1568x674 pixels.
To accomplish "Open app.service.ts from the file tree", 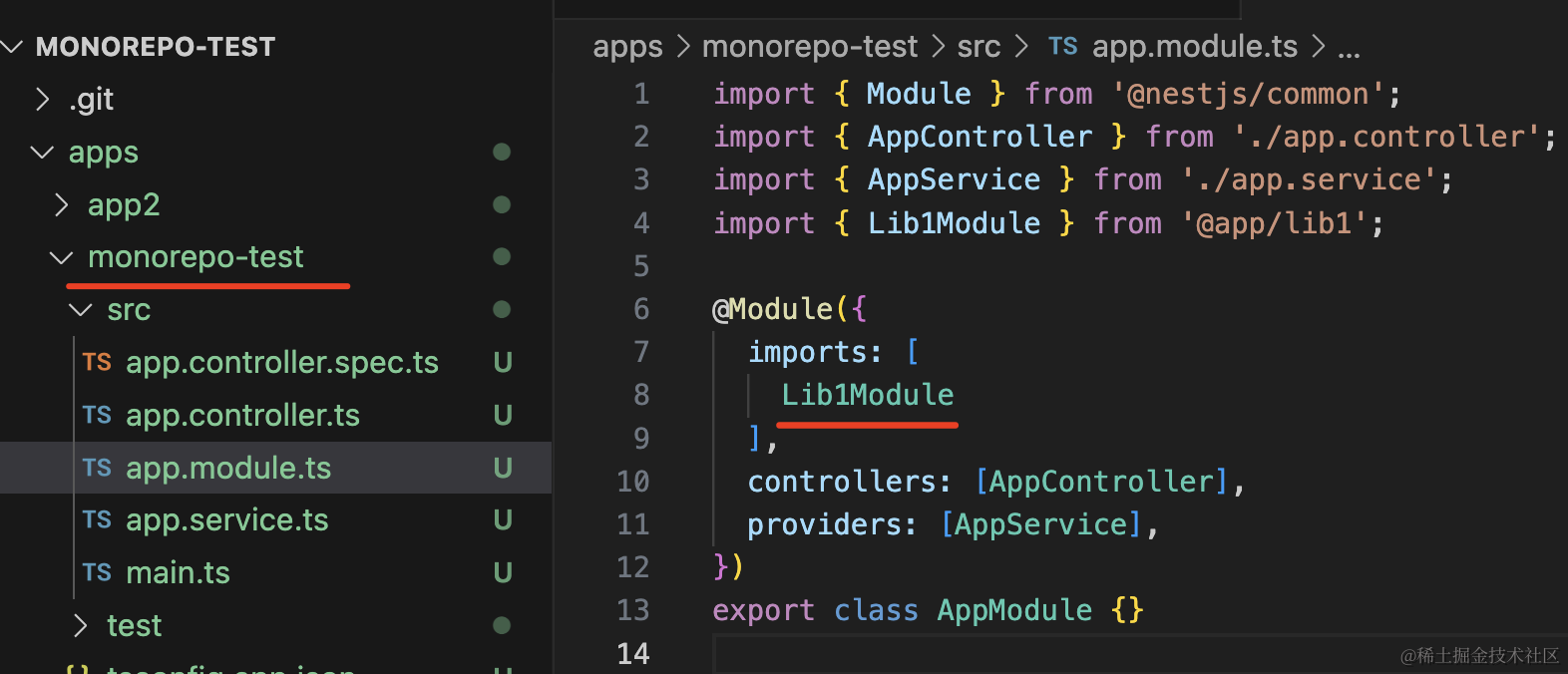I will [x=226, y=519].
